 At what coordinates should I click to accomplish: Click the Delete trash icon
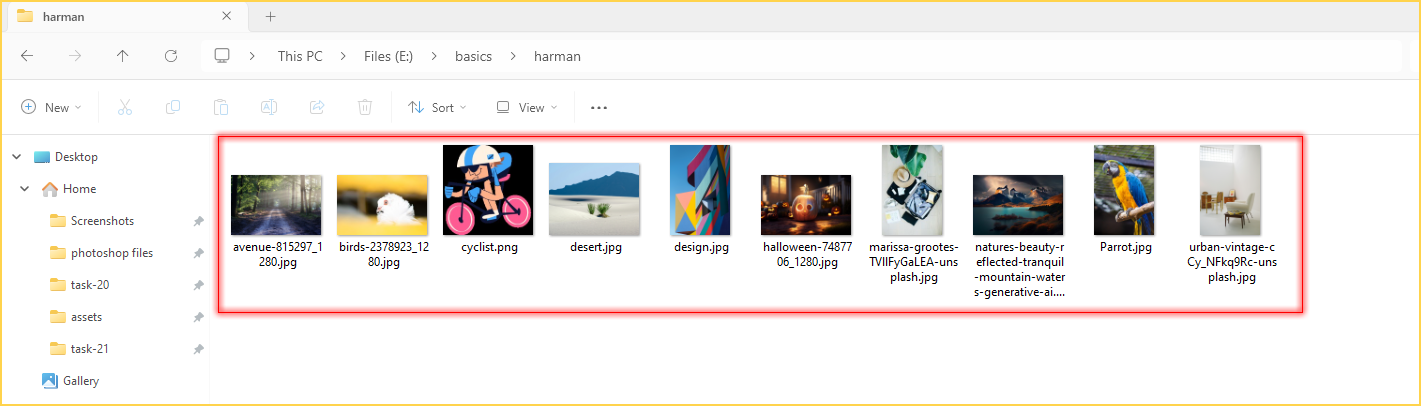coord(366,107)
